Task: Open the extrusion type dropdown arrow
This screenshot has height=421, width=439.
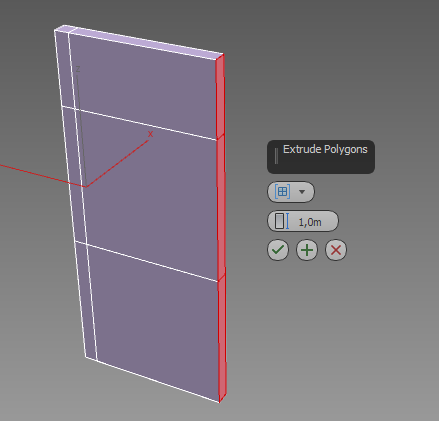Action: click(302, 192)
